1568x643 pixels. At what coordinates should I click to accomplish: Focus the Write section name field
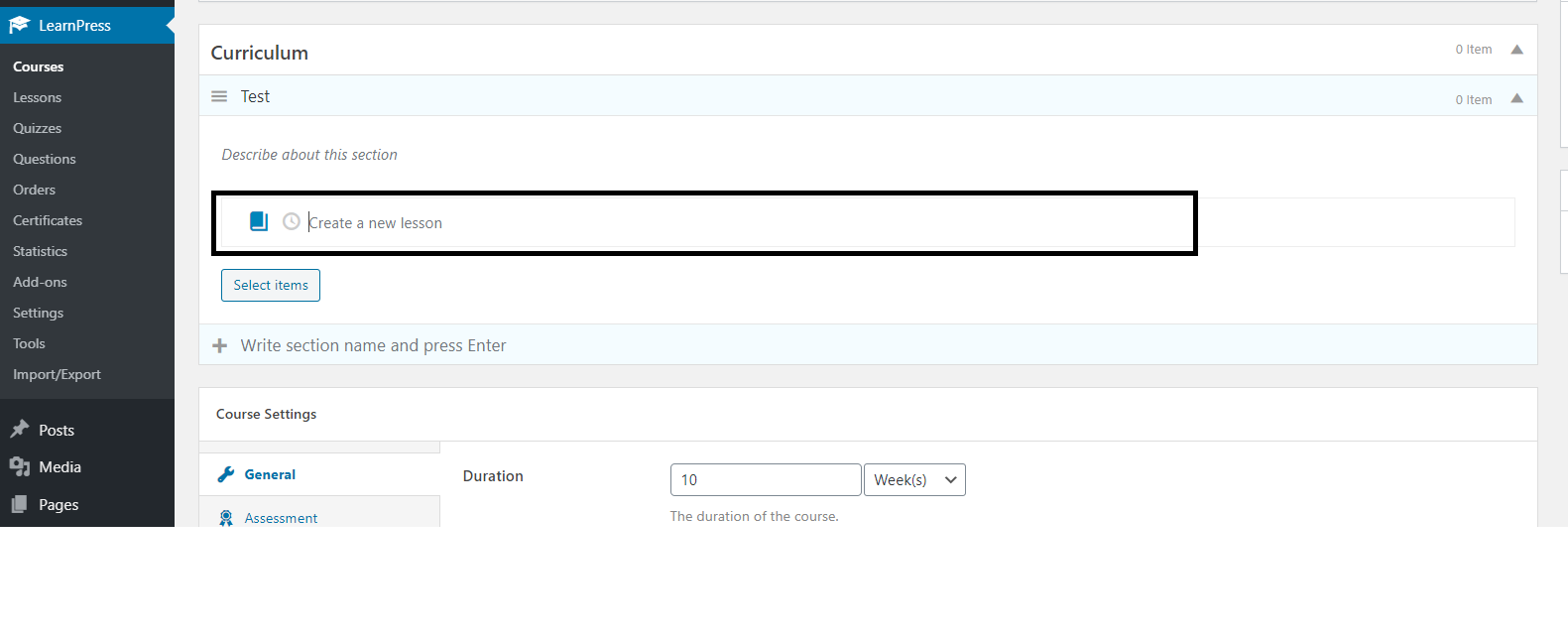tap(373, 345)
